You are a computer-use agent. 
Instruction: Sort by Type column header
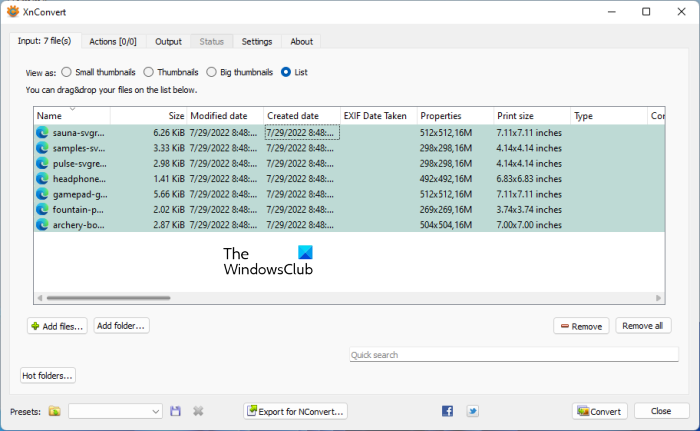(609, 116)
